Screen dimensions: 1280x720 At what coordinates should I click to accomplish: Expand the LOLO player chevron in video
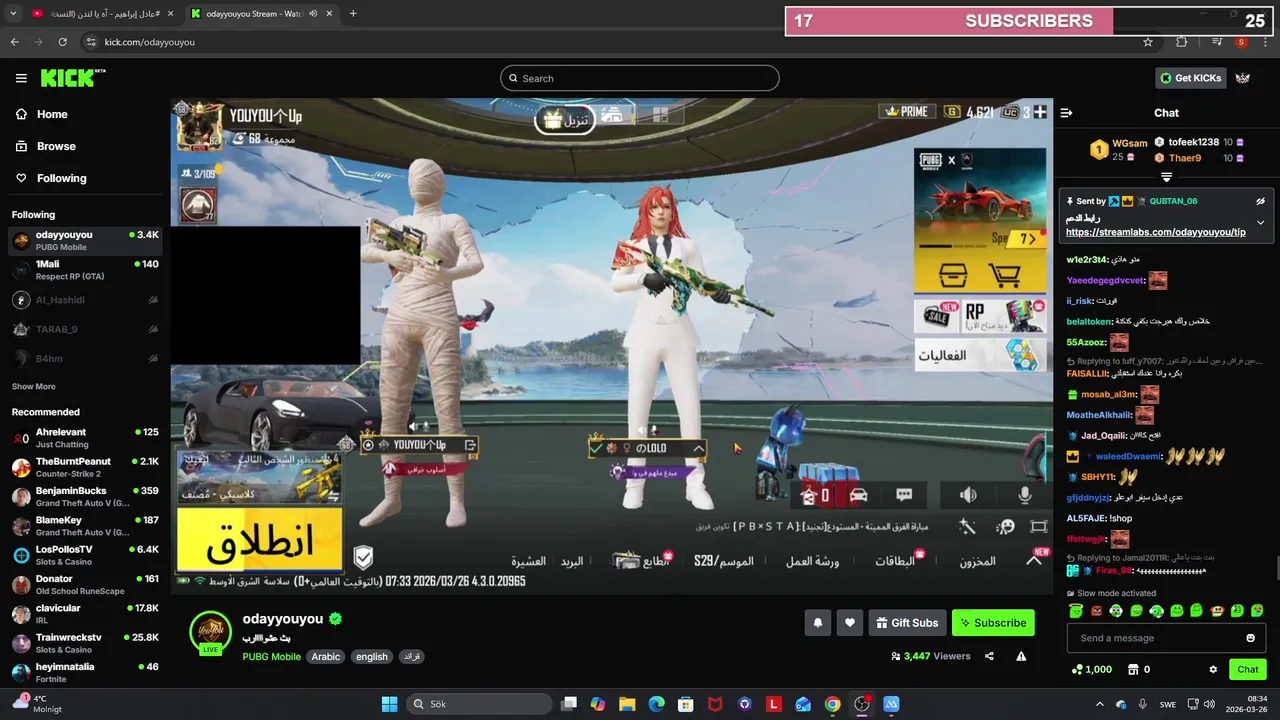click(x=698, y=448)
